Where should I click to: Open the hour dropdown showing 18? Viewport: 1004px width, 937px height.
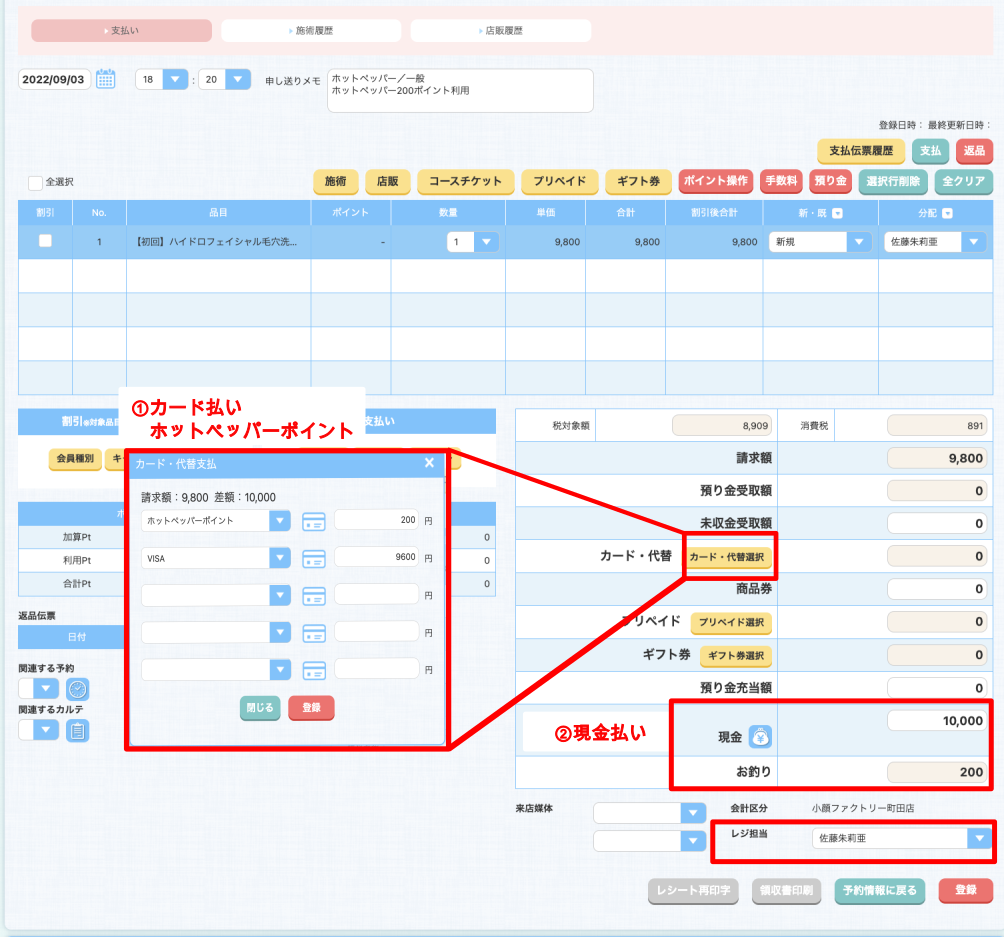(x=175, y=80)
